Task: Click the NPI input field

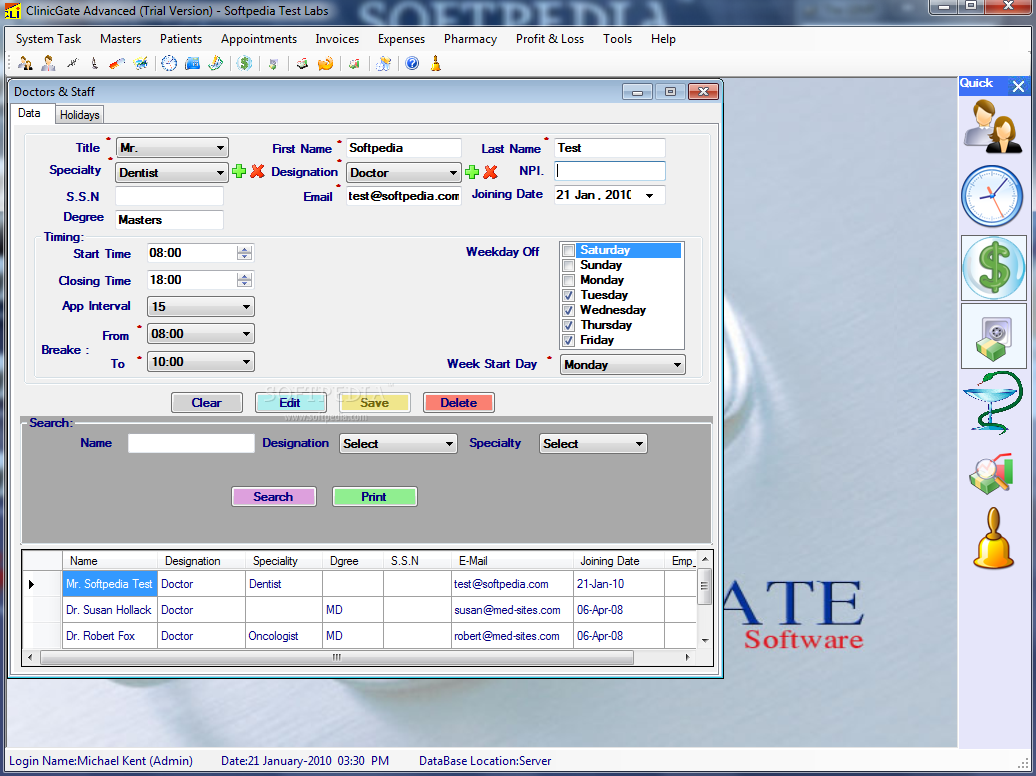Action: click(609, 171)
